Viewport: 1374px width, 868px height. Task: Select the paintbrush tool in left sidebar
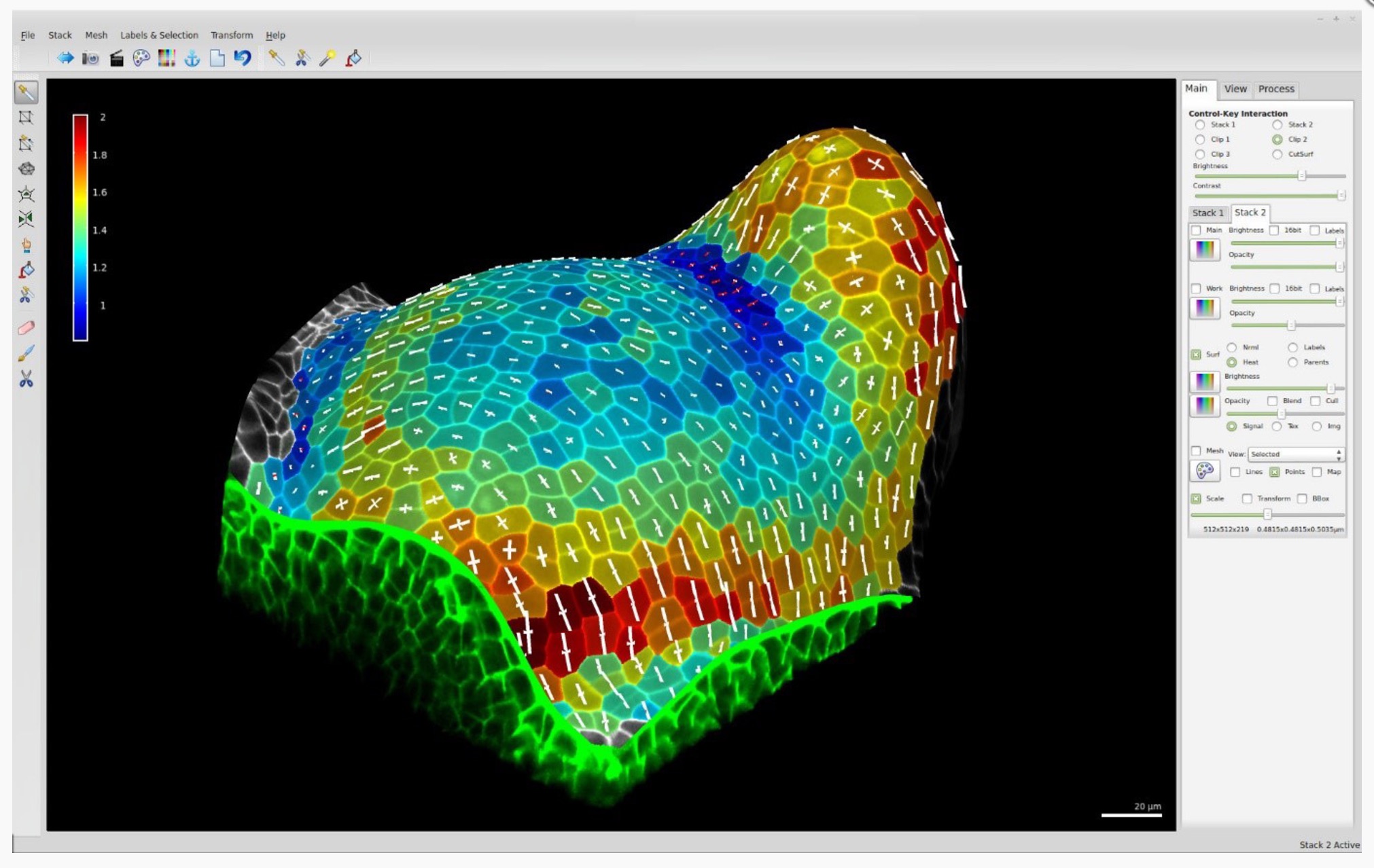click(27, 353)
